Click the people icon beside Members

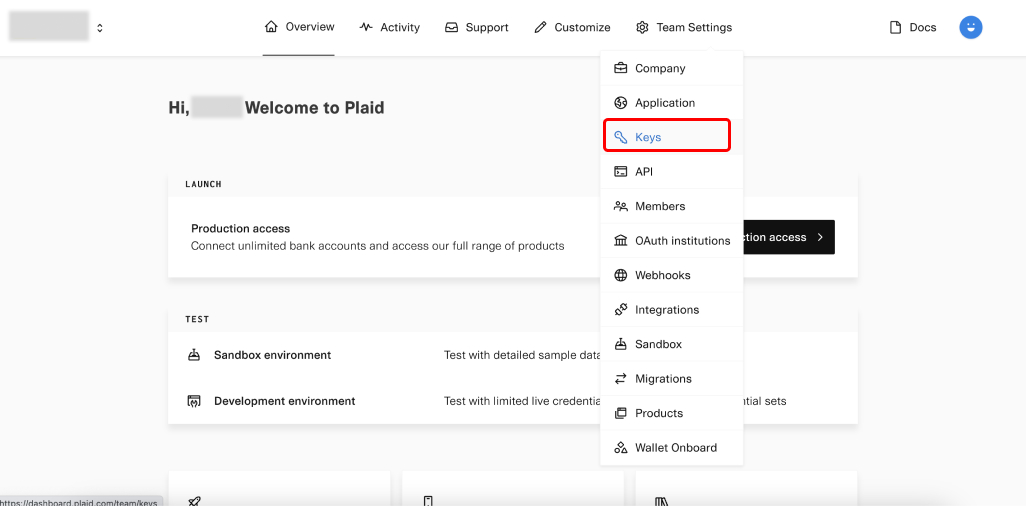(x=620, y=207)
